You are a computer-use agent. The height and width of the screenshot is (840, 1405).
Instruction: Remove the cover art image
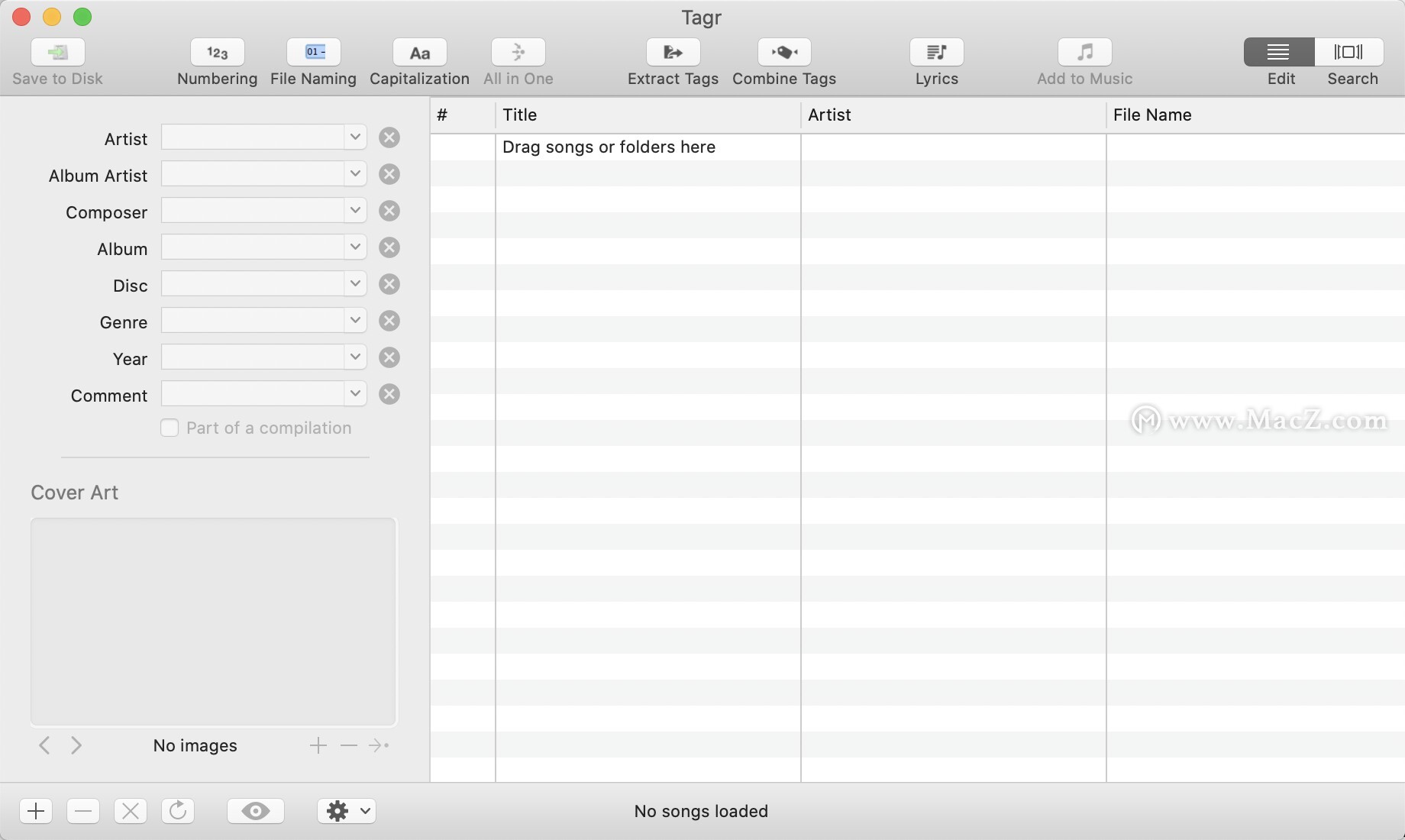pyautogui.click(x=349, y=745)
